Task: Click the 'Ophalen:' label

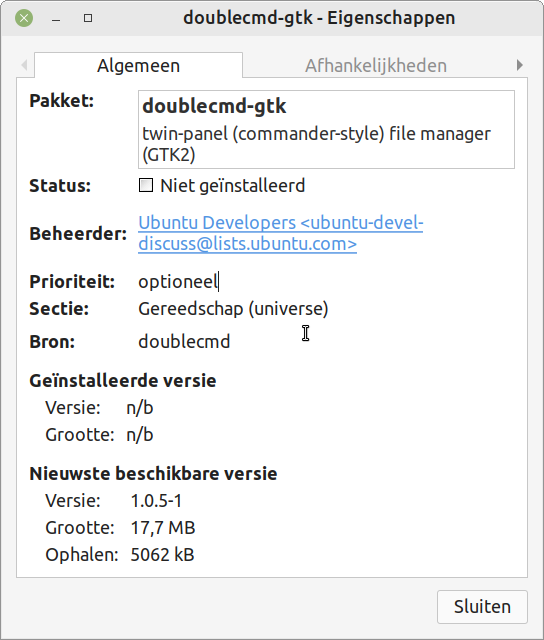Action: pyautogui.click(x=82, y=555)
